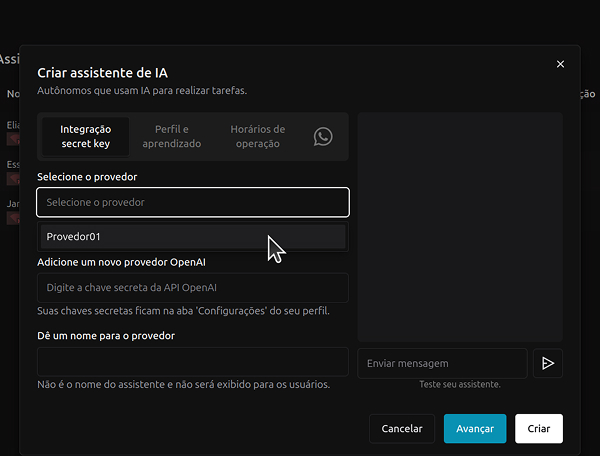
Task: Focus the OpenAI API secret key field
Action: click(x=193, y=288)
